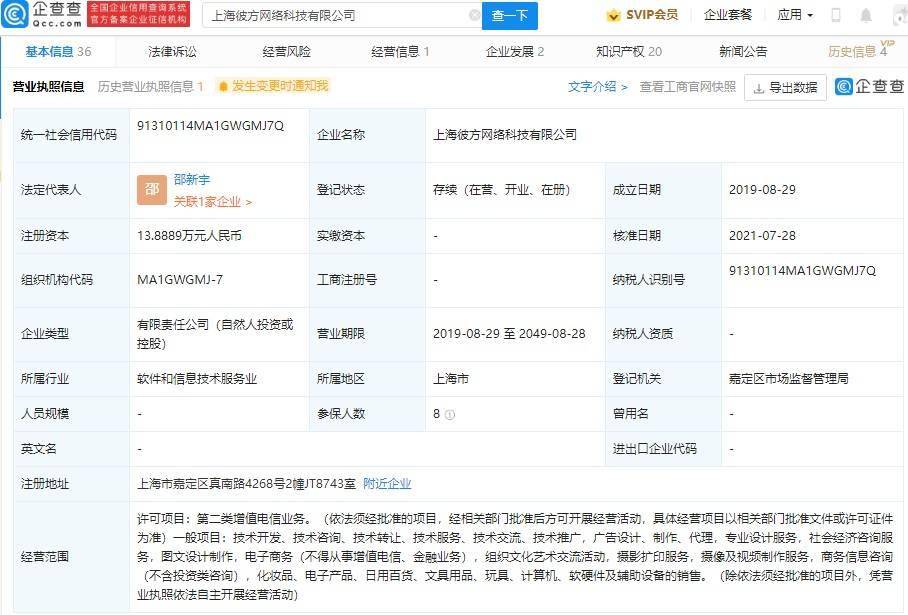The image size is (908, 615).
Task: Click the 邵 avatar of the legal representative
Action: click(152, 190)
